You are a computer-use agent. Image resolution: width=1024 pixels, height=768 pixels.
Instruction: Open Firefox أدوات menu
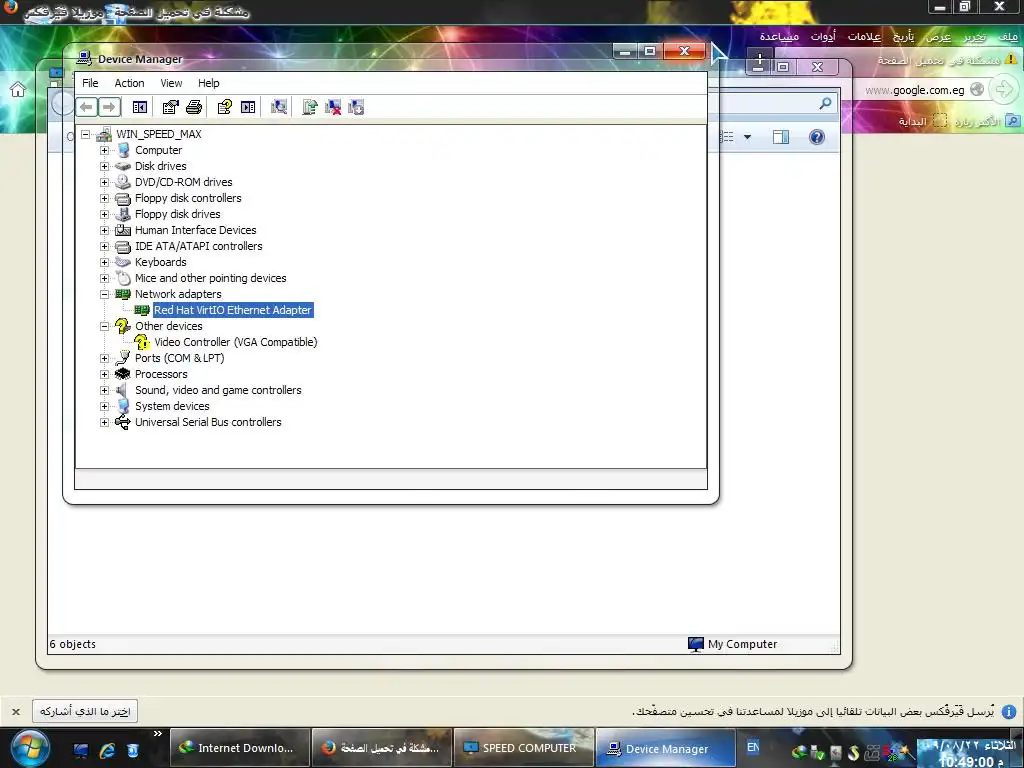[823, 37]
